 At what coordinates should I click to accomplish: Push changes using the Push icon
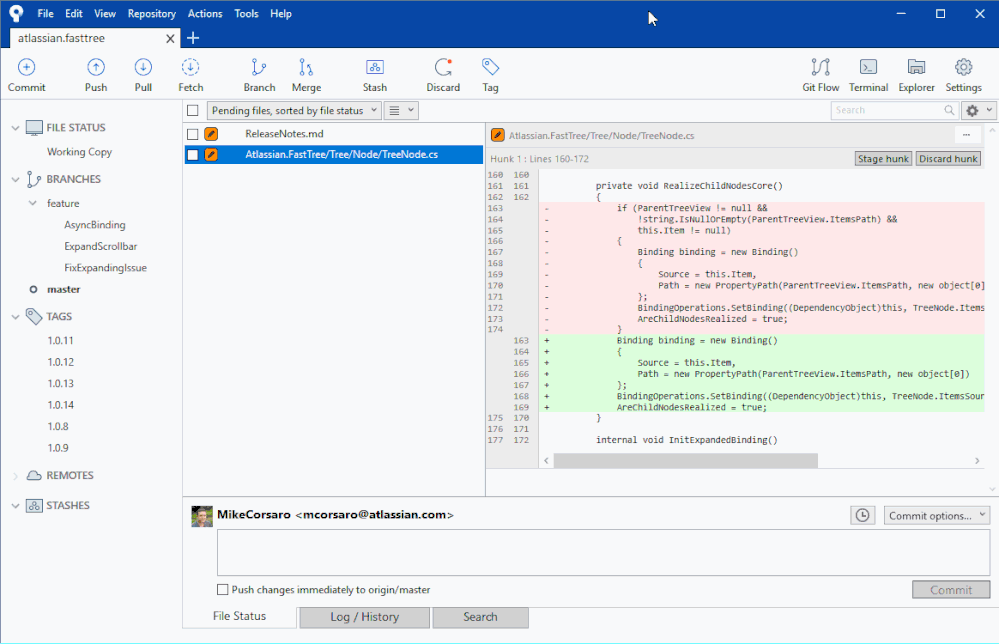click(x=96, y=67)
